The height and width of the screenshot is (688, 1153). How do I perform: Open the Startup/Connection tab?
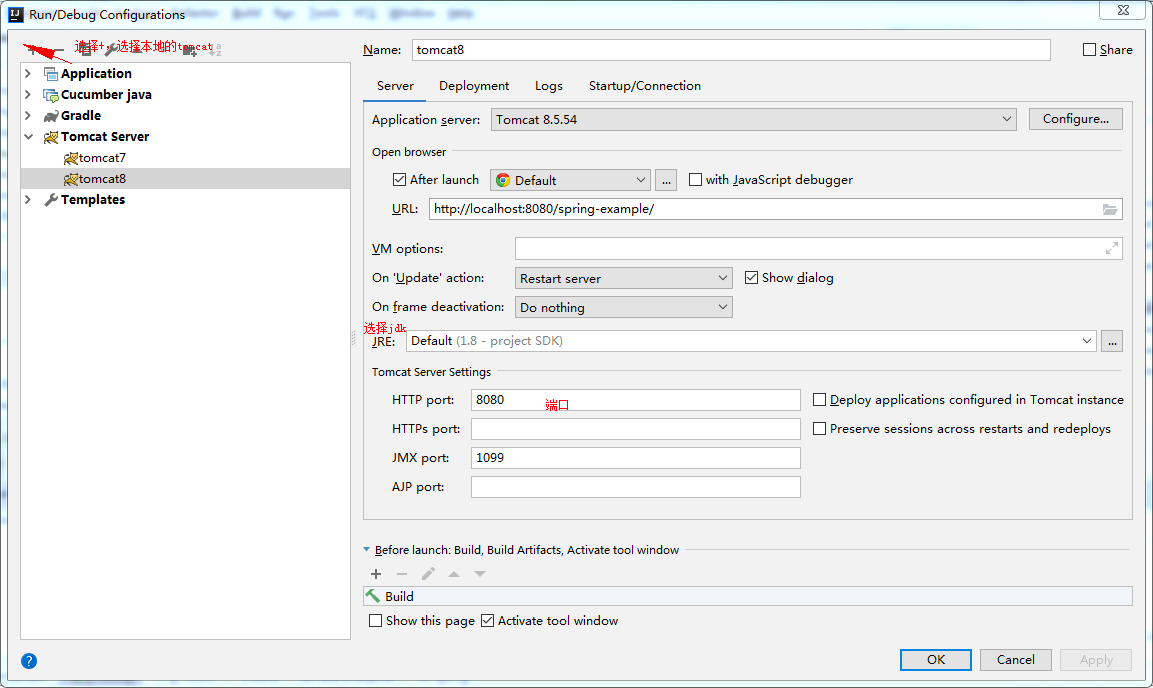click(x=644, y=86)
